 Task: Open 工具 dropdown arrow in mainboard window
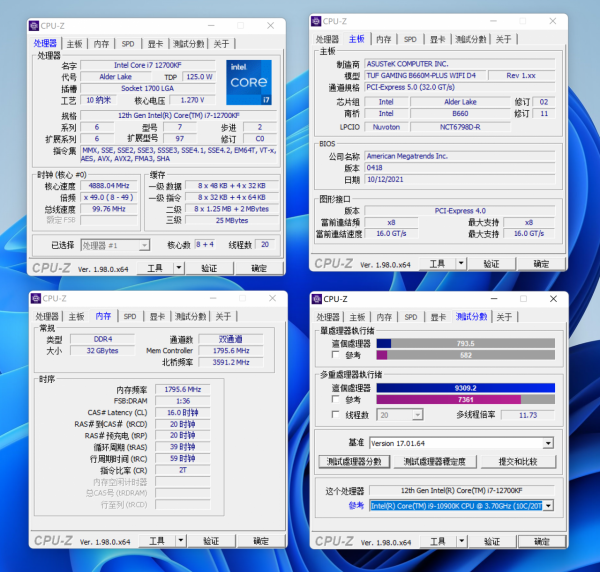click(x=461, y=264)
